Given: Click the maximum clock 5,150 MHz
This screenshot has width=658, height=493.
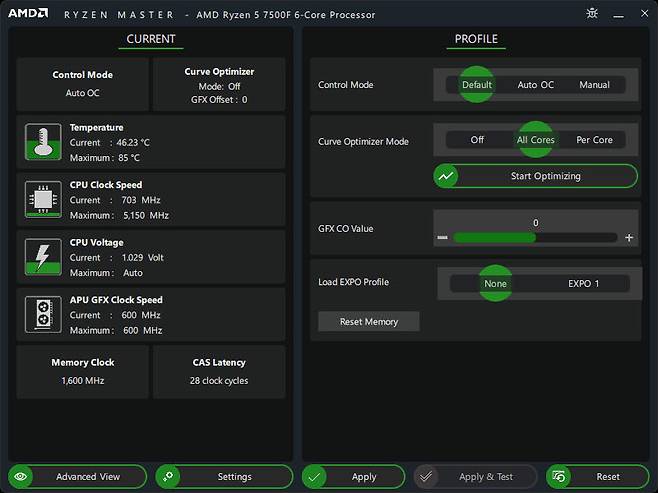Looking at the screenshot, I should point(146,215).
